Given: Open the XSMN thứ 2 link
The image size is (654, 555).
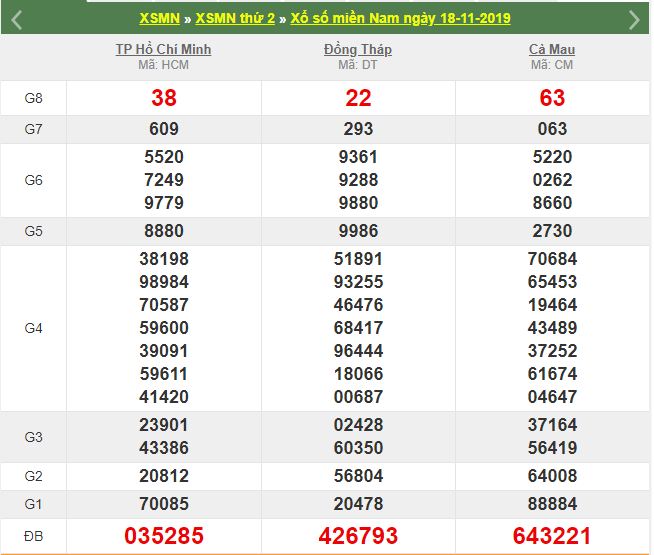Looking at the screenshot, I should point(234,19).
